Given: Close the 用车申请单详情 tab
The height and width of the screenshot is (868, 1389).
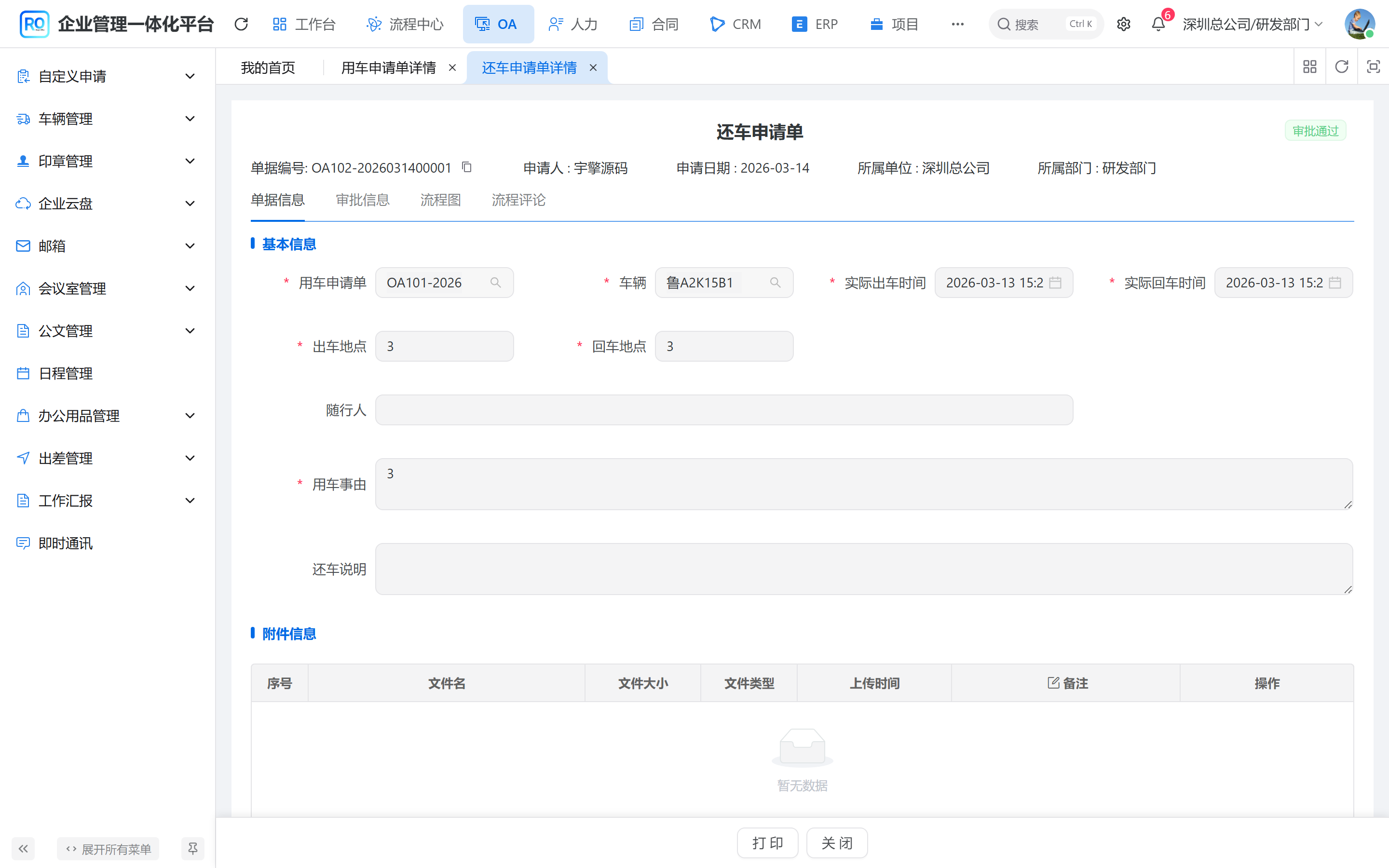Looking at the screenshot, I should pos(452,68).
